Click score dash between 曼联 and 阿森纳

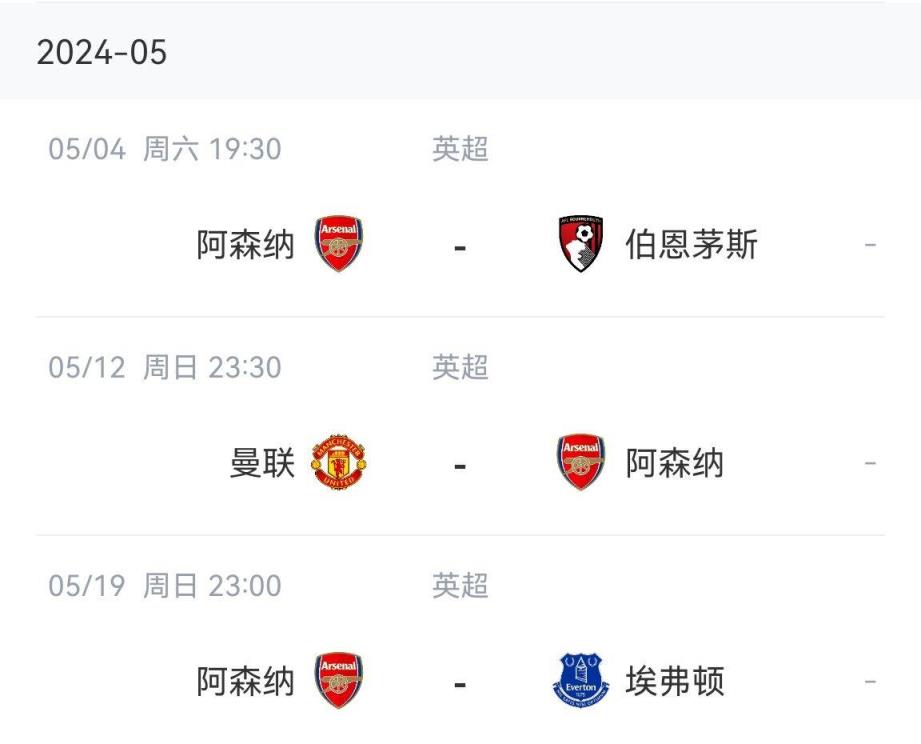[460, 466]
